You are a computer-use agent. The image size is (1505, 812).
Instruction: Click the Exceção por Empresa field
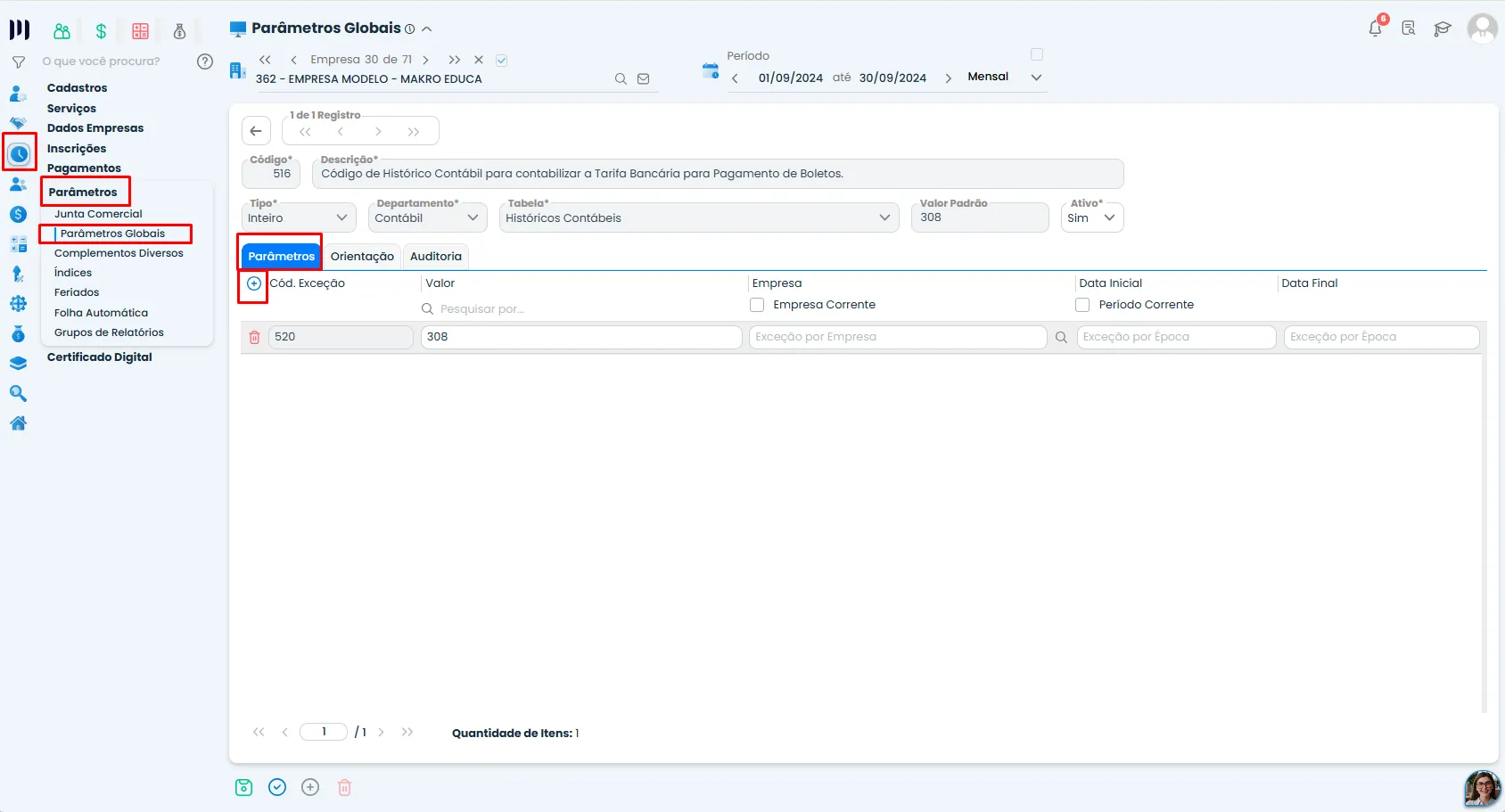point(898,337)
